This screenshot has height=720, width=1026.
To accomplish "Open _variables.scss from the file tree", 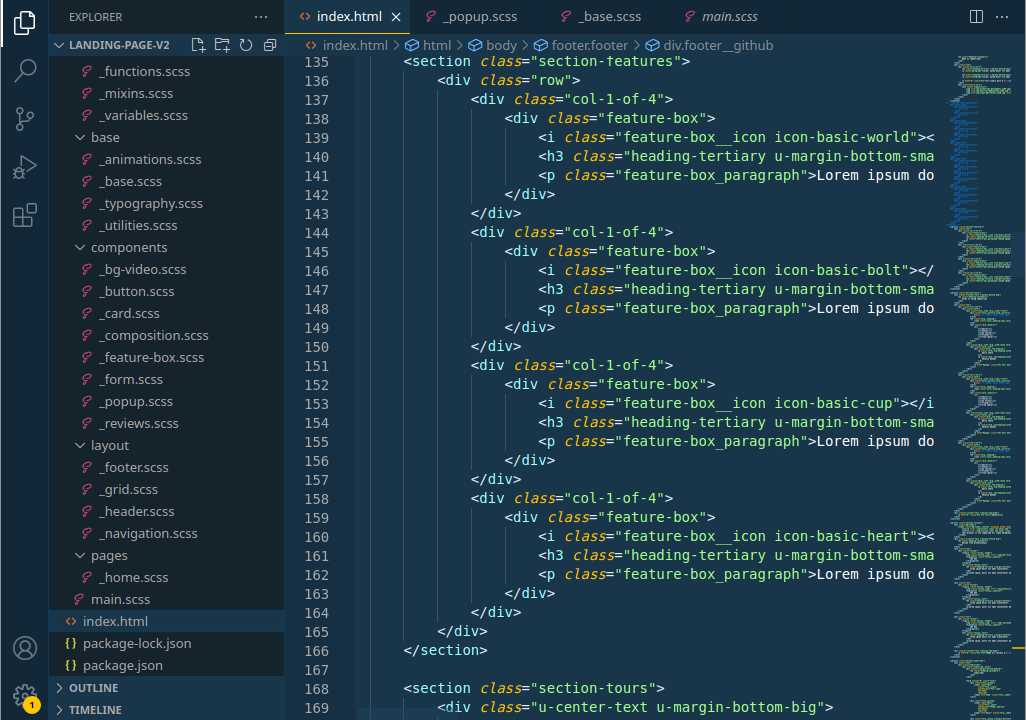I will 167,115.
